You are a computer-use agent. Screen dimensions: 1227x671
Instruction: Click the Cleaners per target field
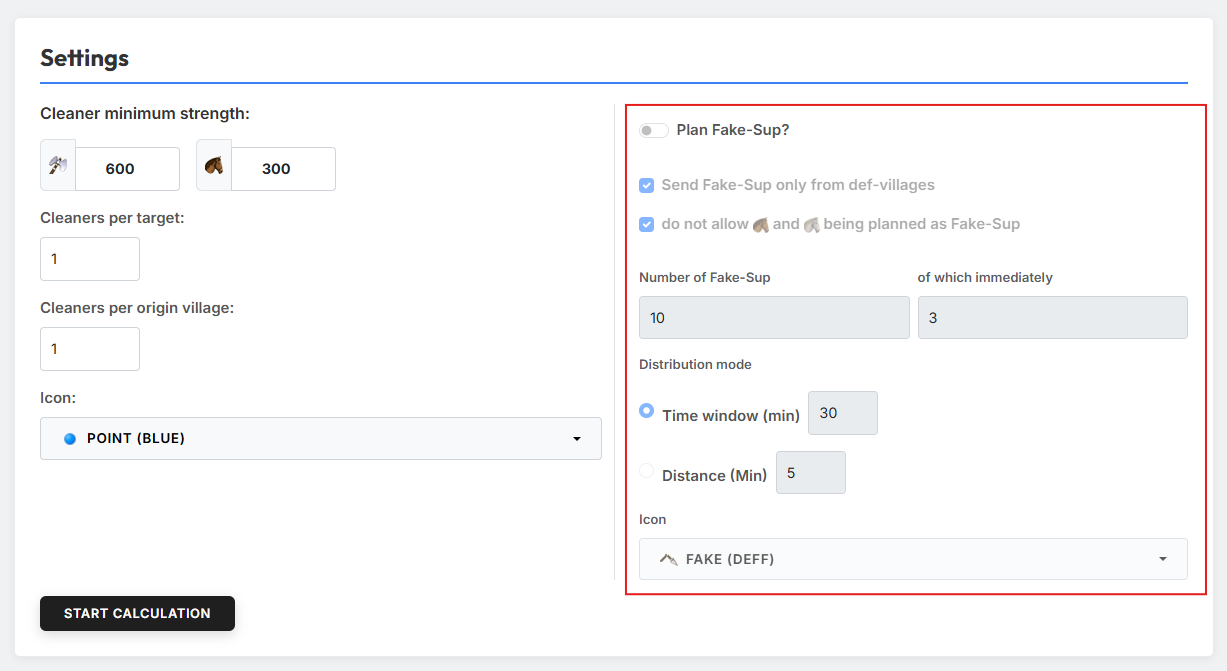tap(90, 259)
